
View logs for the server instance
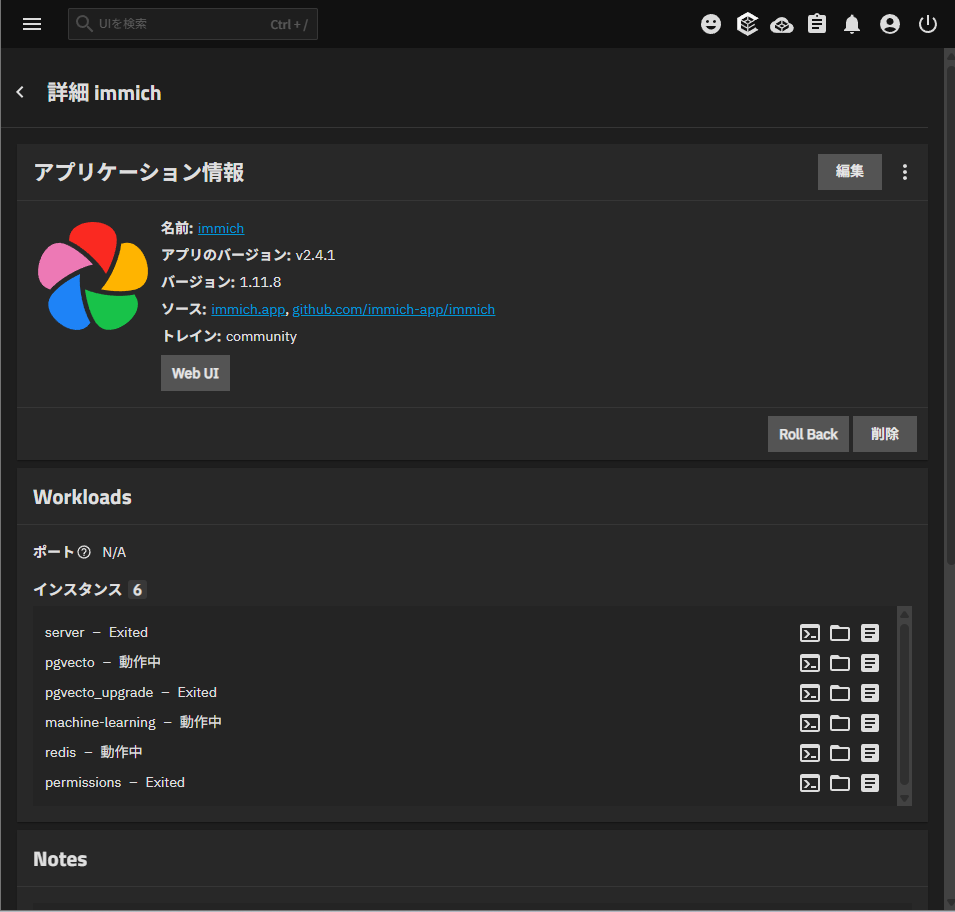870,633
